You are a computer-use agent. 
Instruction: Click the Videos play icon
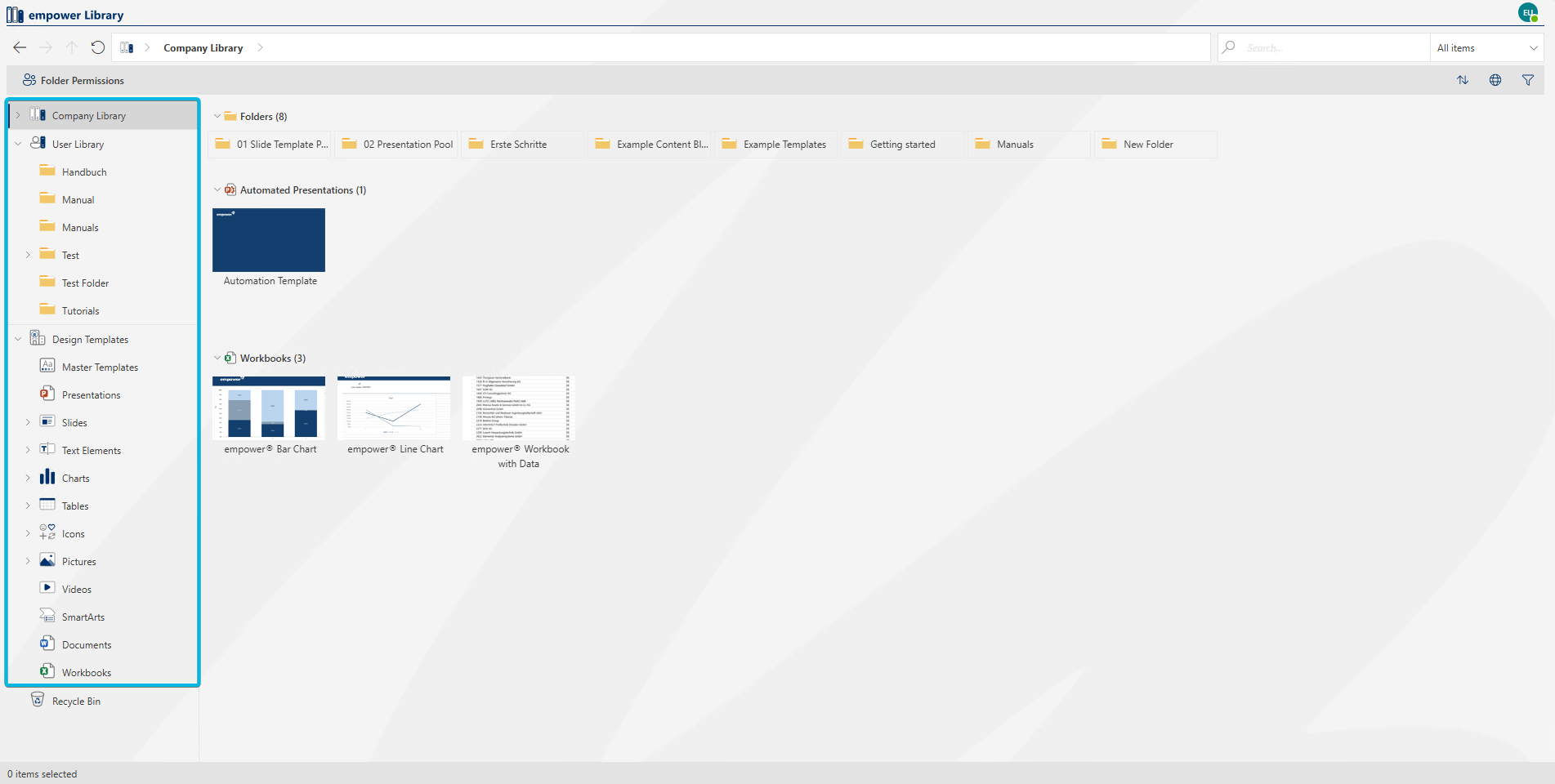(47, 588)
